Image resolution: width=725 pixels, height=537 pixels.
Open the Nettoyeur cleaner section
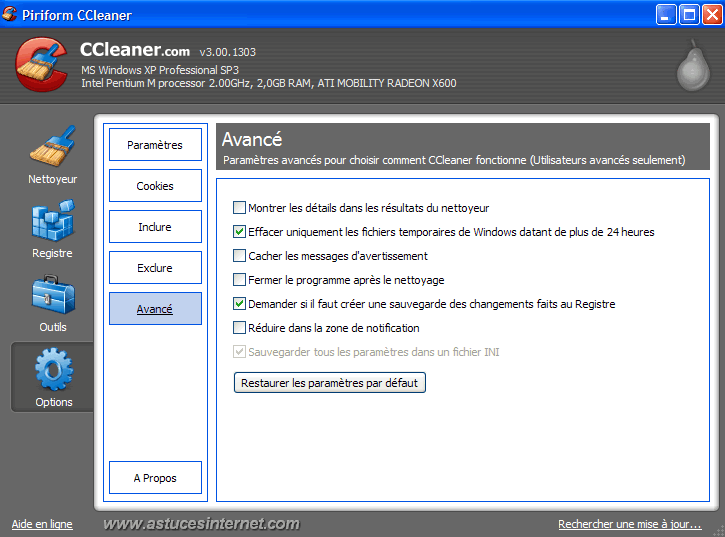(x=52, y=155)
